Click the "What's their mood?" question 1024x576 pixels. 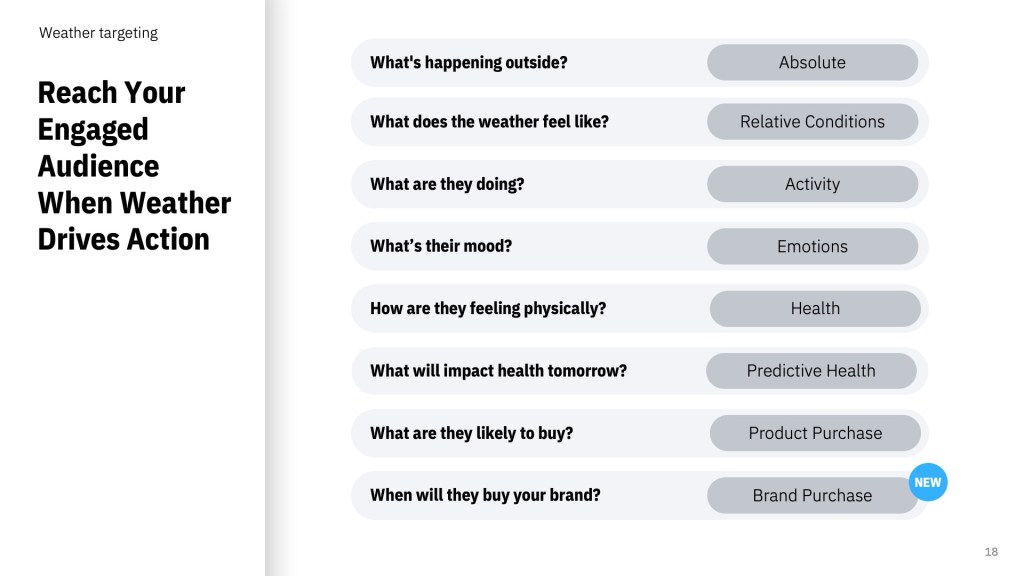pyautogui.click(x=441, y=246)
